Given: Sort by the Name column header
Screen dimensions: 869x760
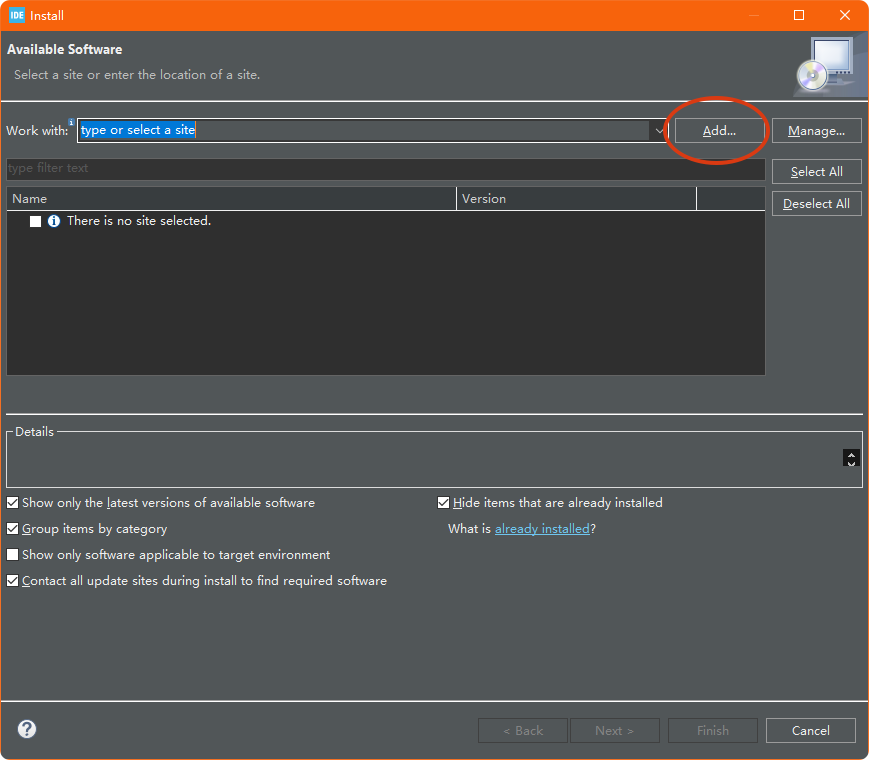Looking at the screenshot, I should 231,199.
